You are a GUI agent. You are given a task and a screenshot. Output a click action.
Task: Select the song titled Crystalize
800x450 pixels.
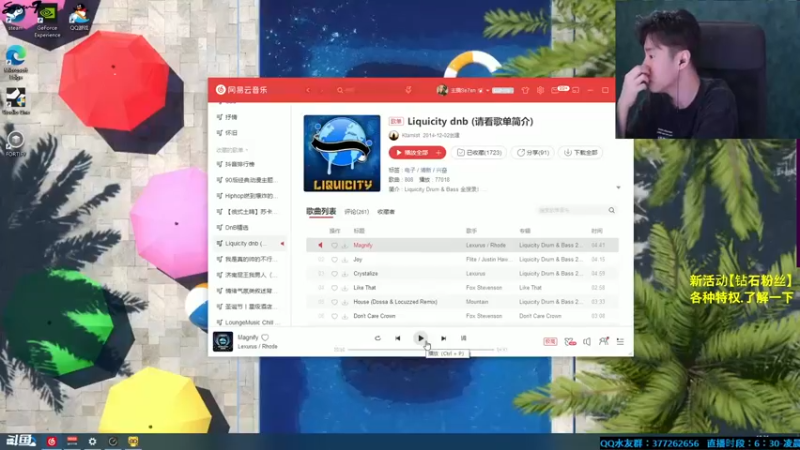coord(366,273)
